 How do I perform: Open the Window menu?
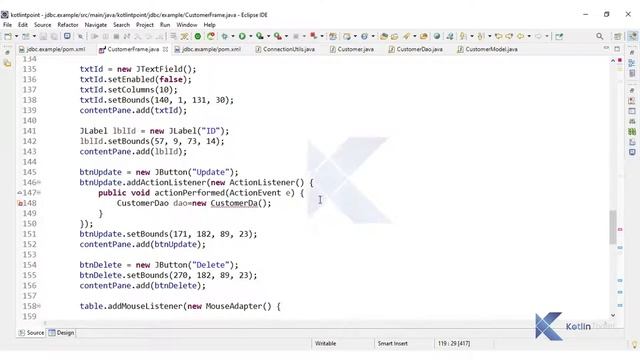coord(187,25)
